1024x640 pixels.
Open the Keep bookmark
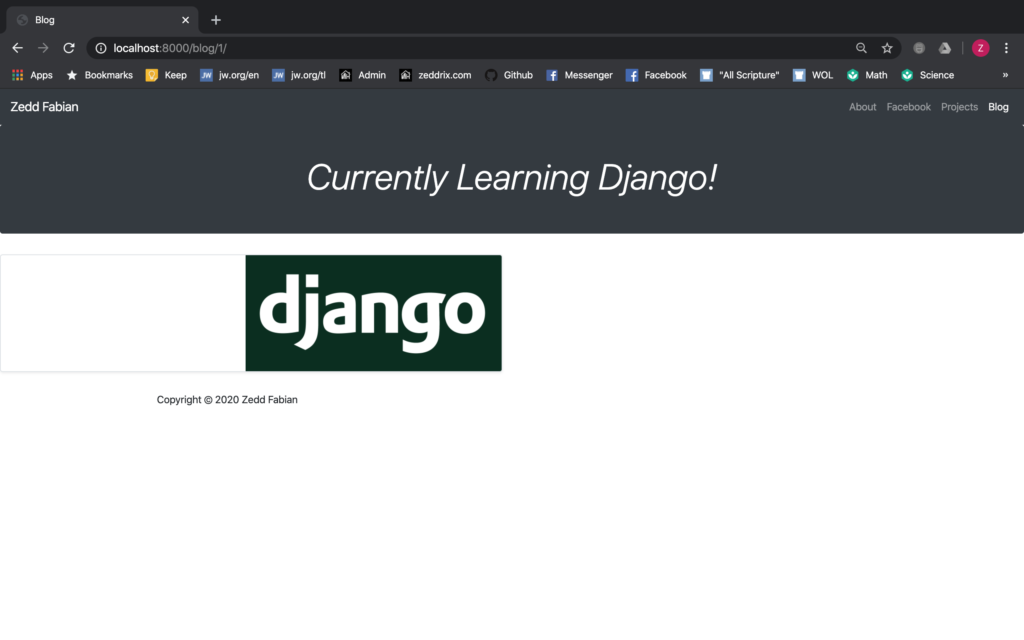click(167, 75)
